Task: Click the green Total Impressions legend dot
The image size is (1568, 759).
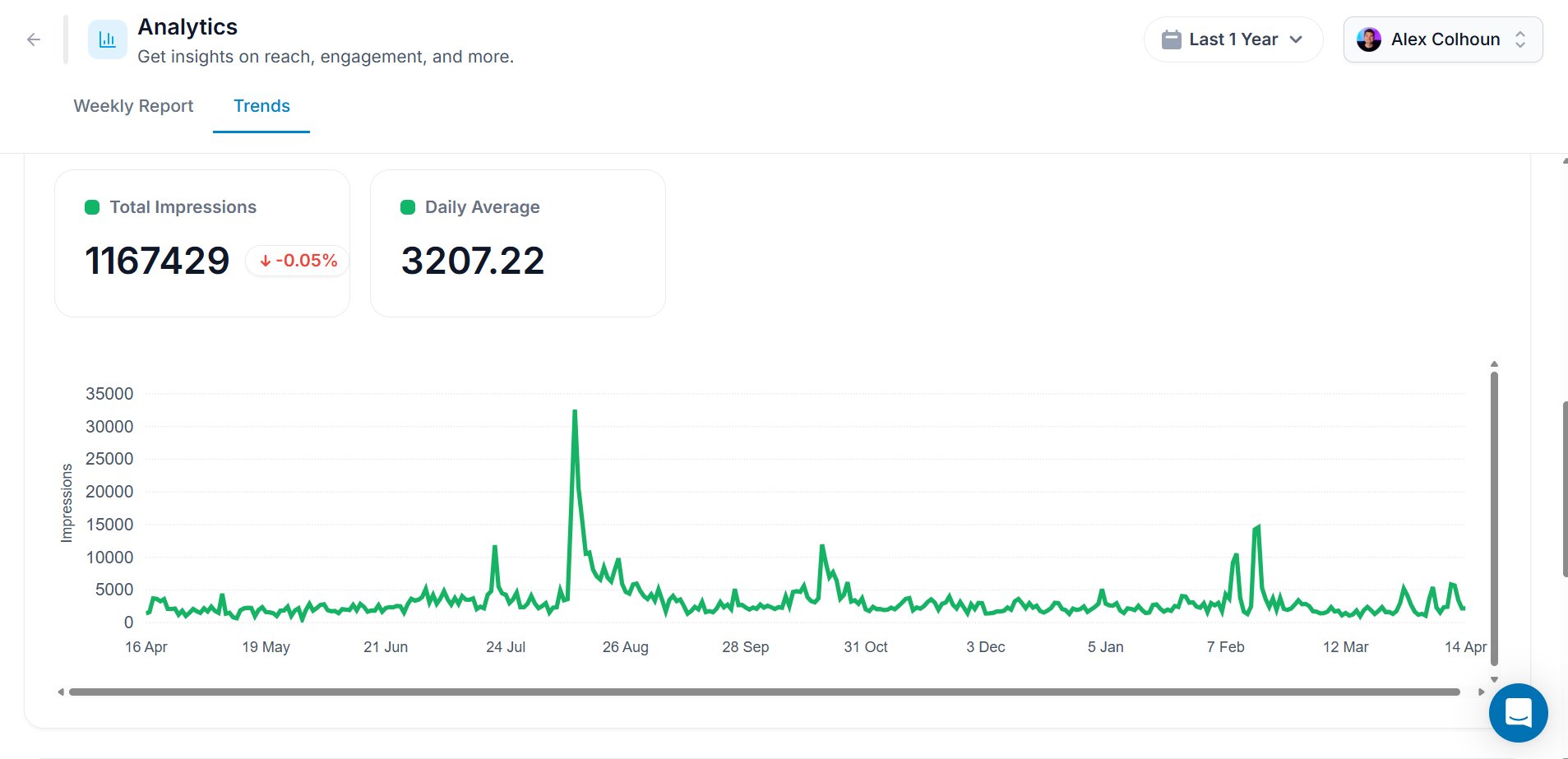Action: [x=92, y=207]
